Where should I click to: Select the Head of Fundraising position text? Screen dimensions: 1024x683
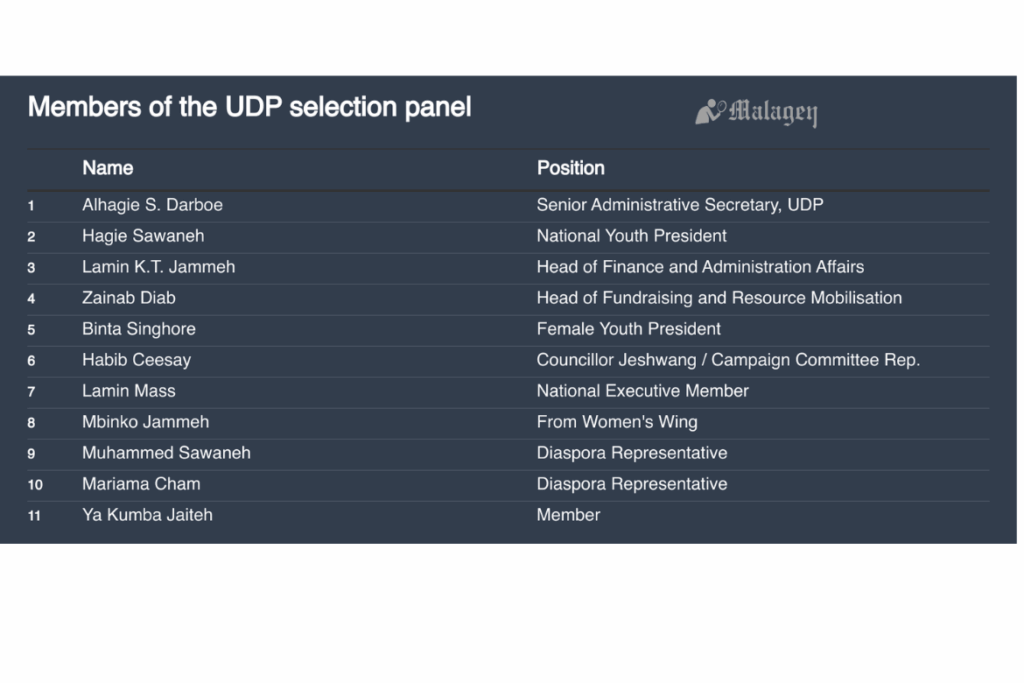(719, 298)
